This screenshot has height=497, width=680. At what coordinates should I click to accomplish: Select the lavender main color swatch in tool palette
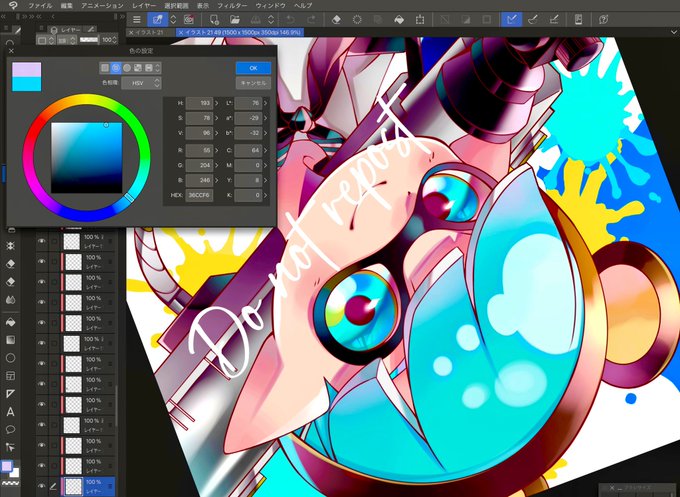click(x=7, y=467)
